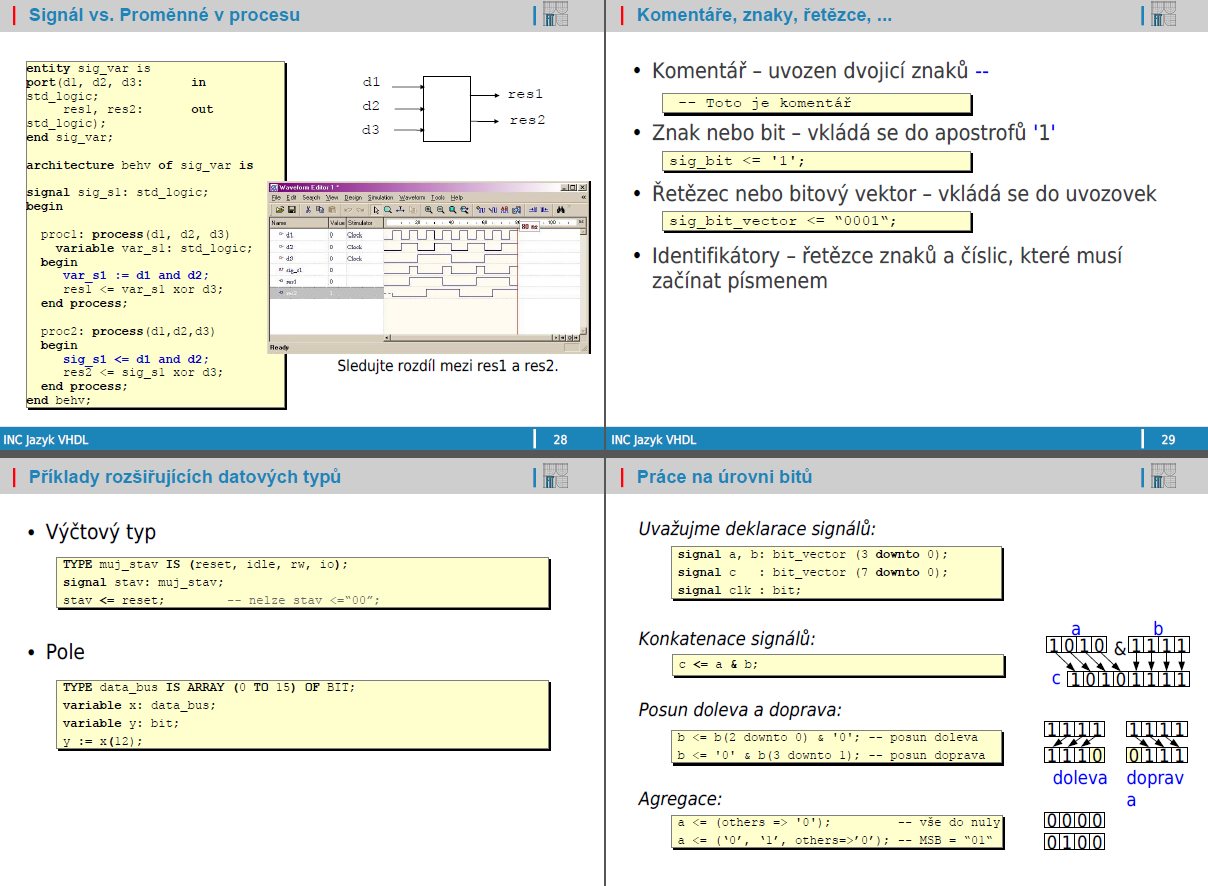The image size is (1208, 886).
Task: Select the d1 signal row in Waveform Editor
Action: tap(326, 234)
